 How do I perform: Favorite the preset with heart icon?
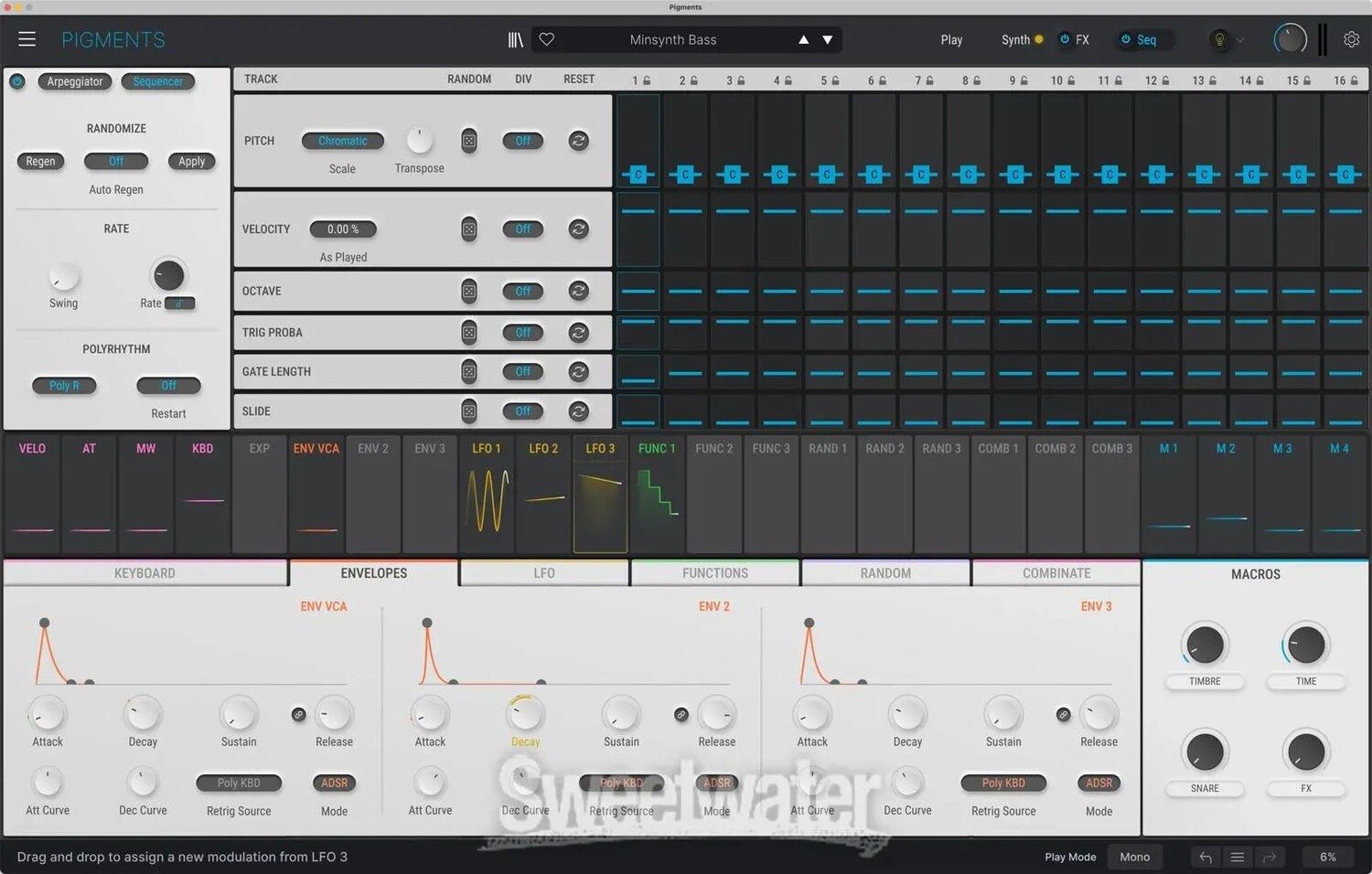click(x=547, y=39)
